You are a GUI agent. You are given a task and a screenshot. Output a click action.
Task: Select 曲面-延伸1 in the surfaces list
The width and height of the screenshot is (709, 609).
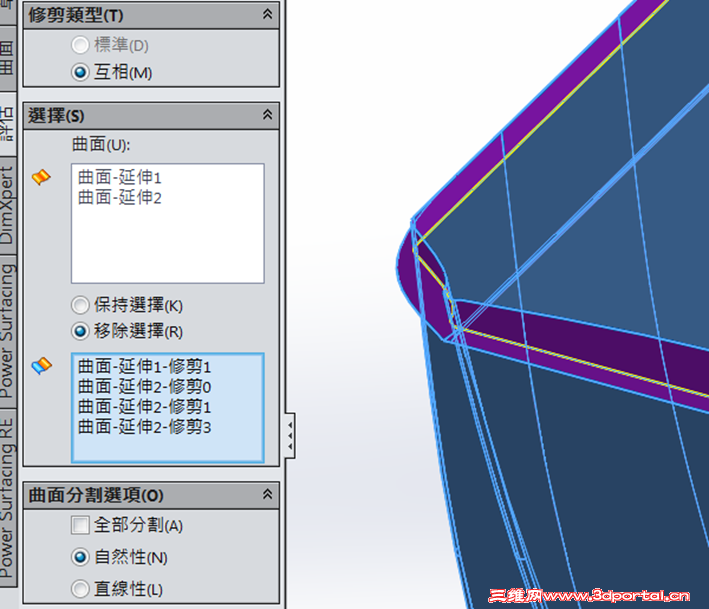(119, 178)
